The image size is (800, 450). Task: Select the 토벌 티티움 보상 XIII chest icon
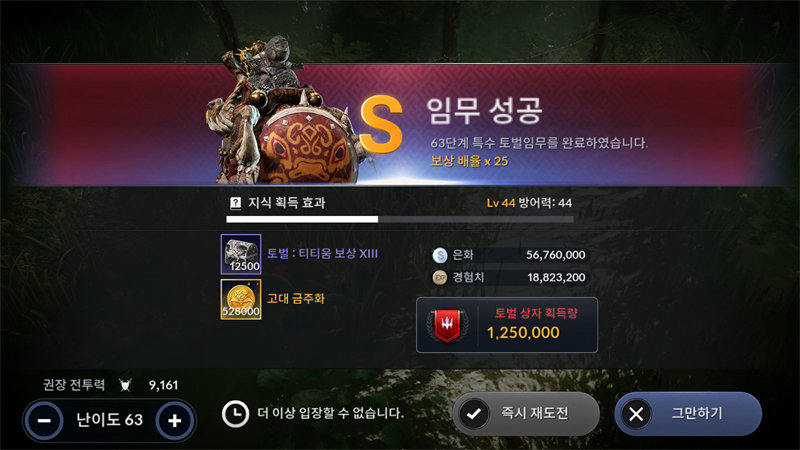[x=241, y=254]
